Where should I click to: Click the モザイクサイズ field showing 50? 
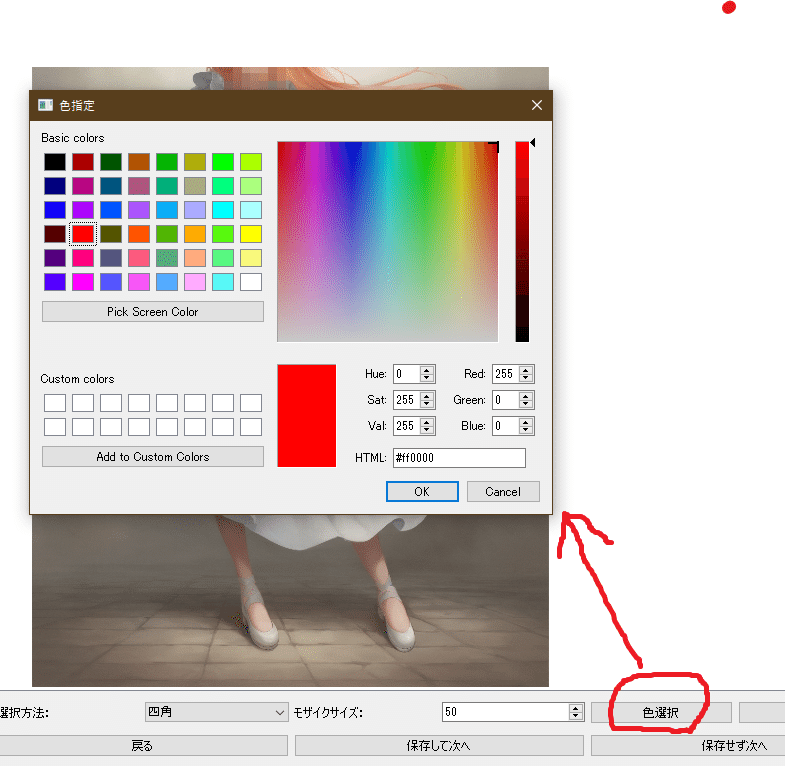tap(506, 712)
